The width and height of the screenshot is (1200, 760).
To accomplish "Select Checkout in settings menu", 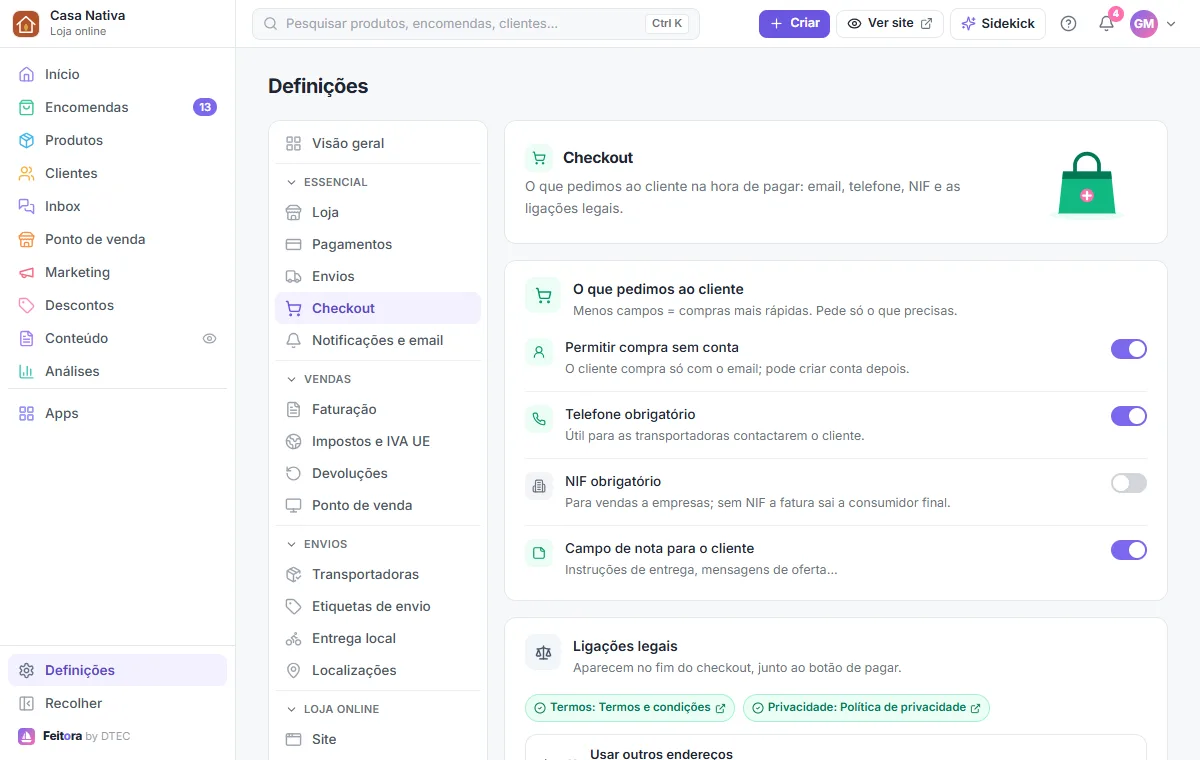I will (x=378, y=308).
